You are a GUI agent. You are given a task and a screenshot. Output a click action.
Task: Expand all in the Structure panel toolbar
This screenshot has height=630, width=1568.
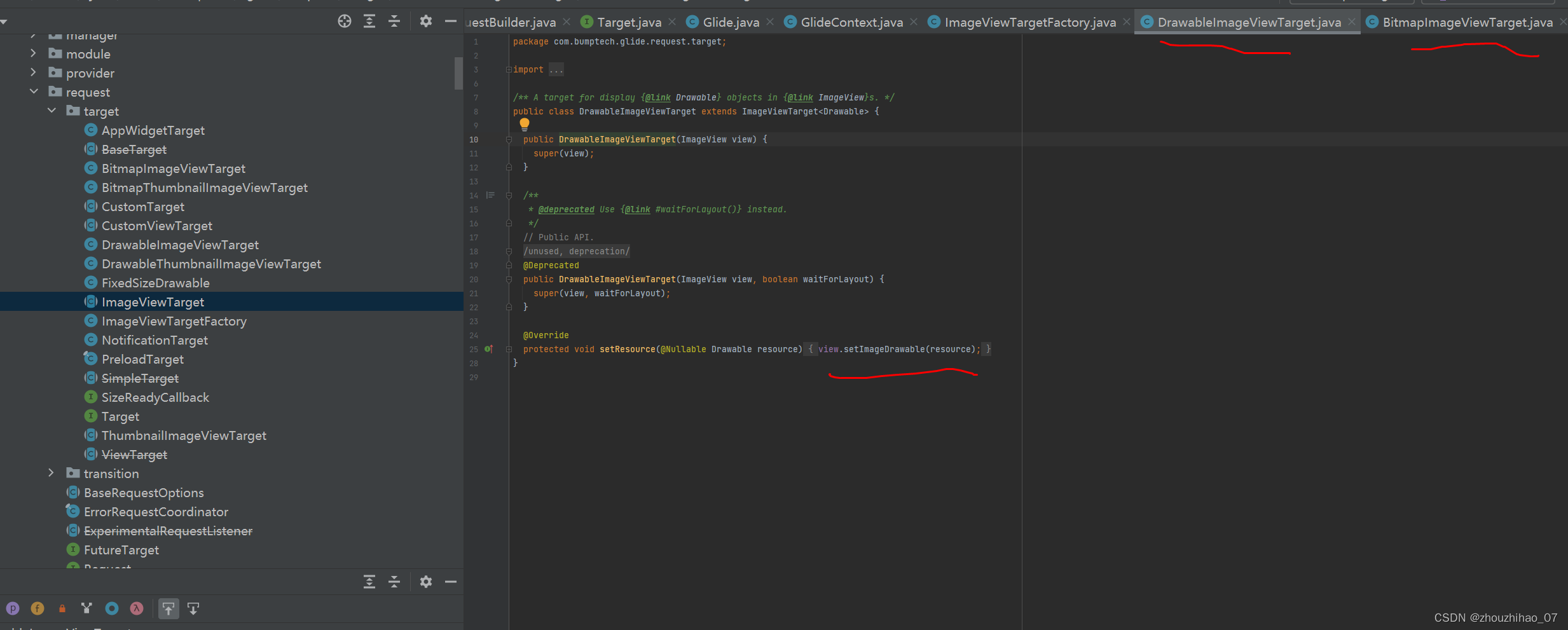coord(369,582)
